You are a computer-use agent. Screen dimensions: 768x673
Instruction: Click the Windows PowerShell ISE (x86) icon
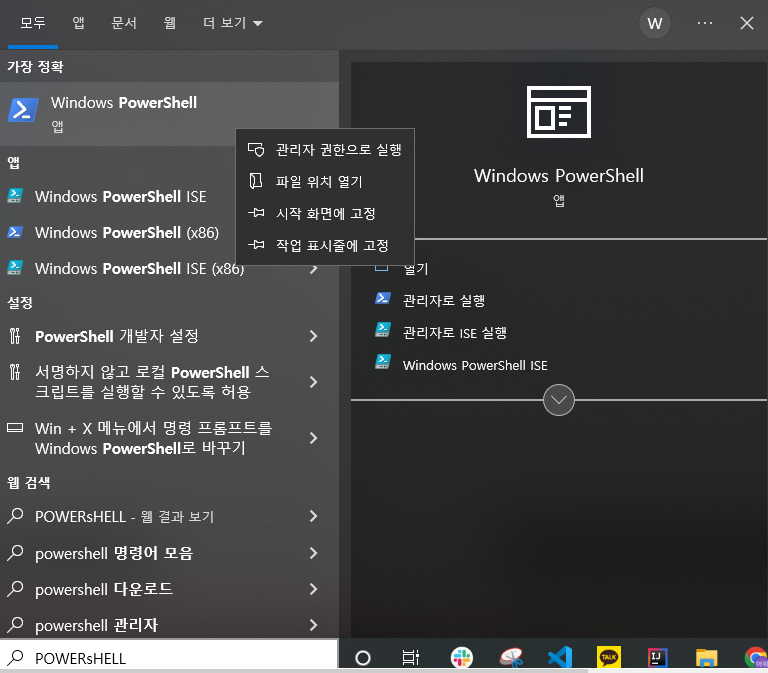point(15,268)
